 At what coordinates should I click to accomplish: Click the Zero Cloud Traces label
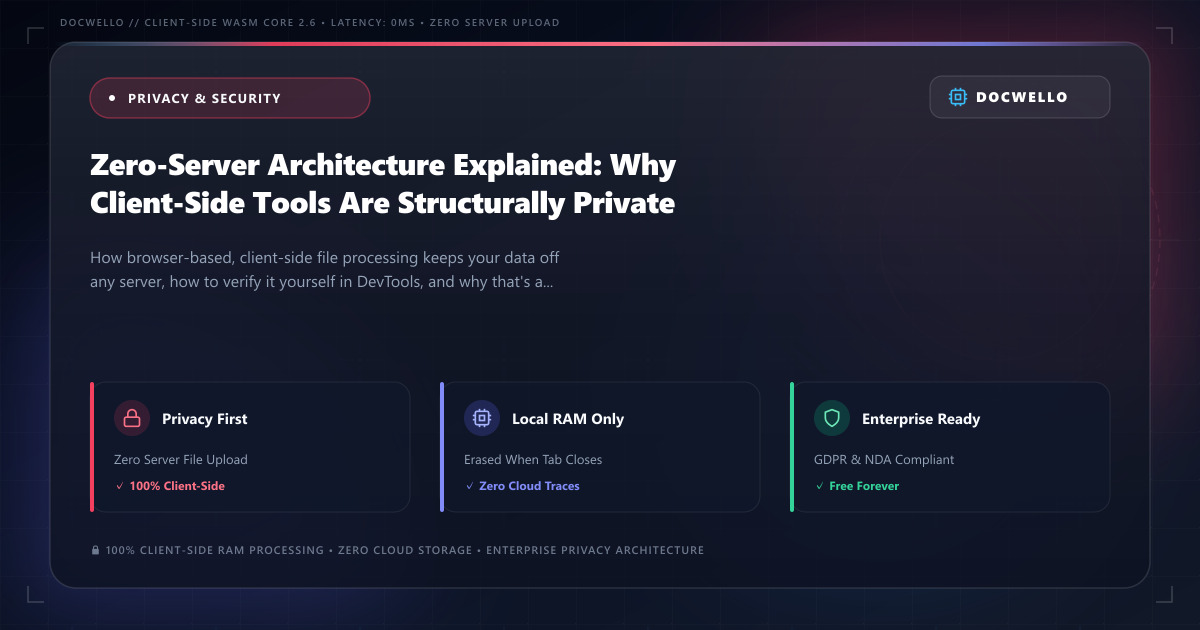tap(529, 486)
